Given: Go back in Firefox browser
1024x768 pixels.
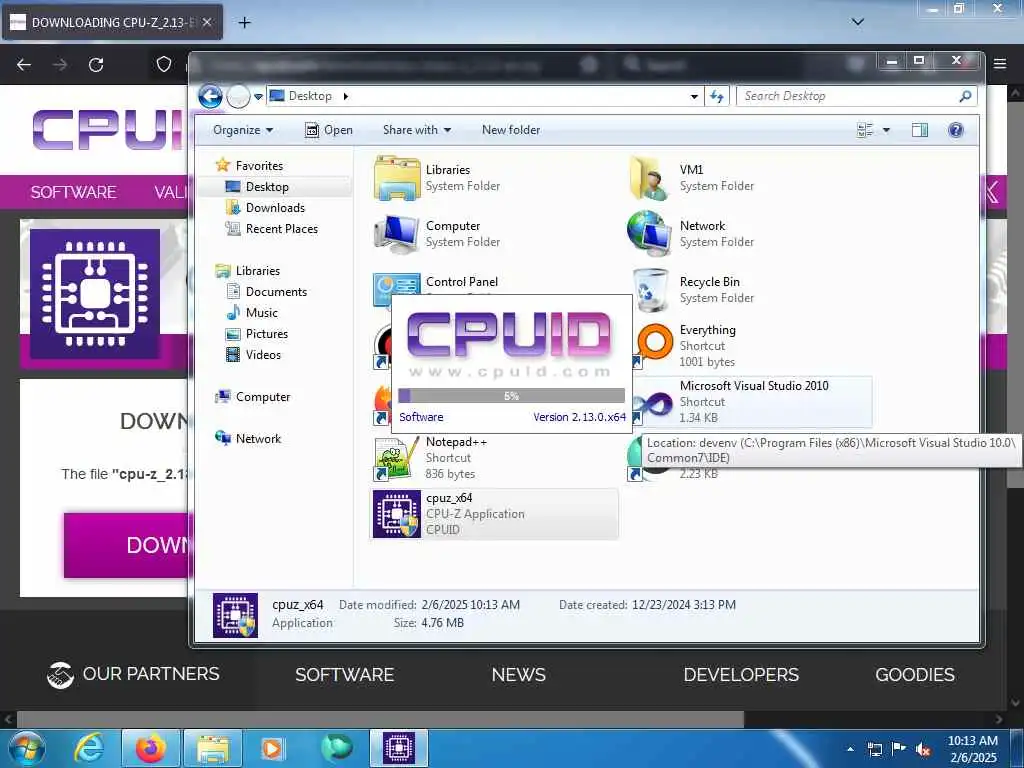Looking at the screenshot, I should tap(24, 65).
